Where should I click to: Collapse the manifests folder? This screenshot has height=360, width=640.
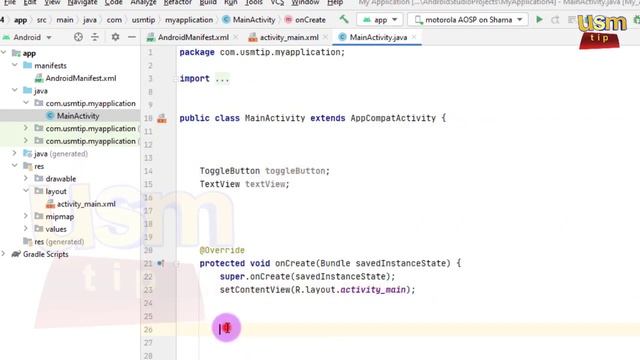15,65
